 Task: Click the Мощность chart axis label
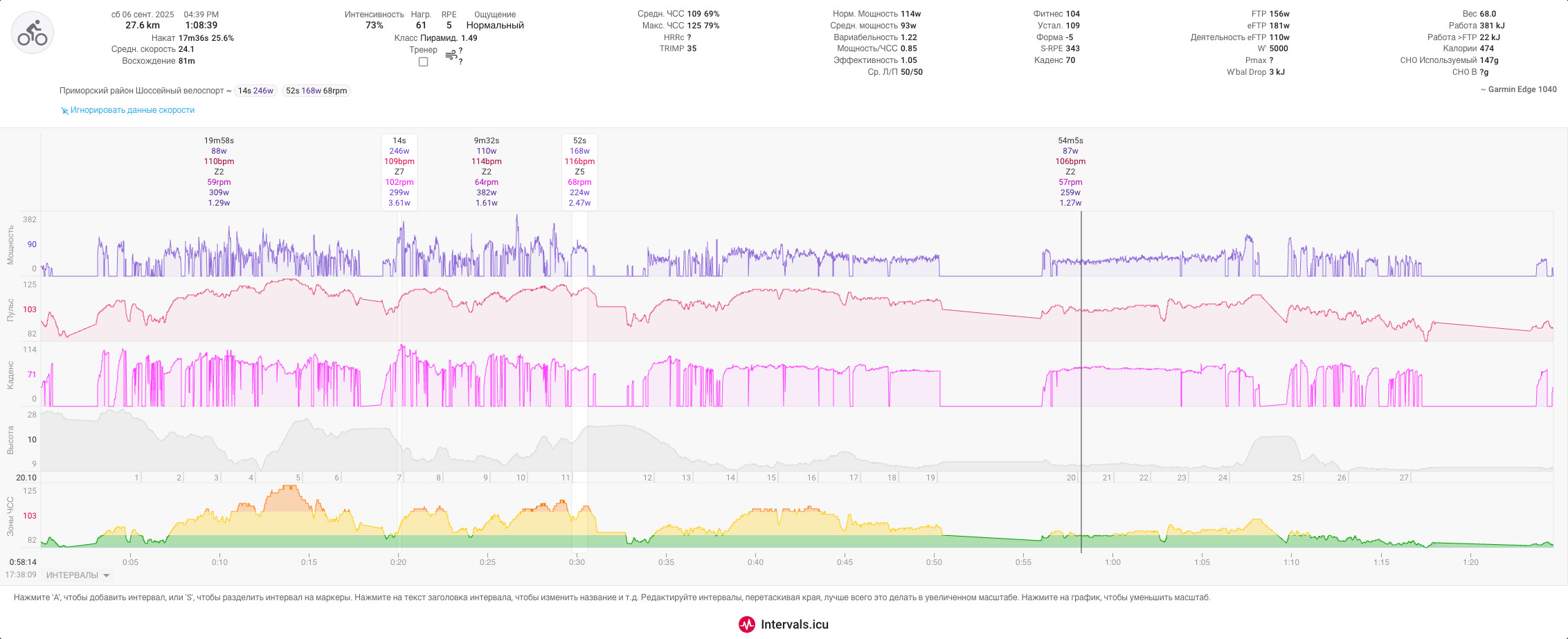coord(10,244)
